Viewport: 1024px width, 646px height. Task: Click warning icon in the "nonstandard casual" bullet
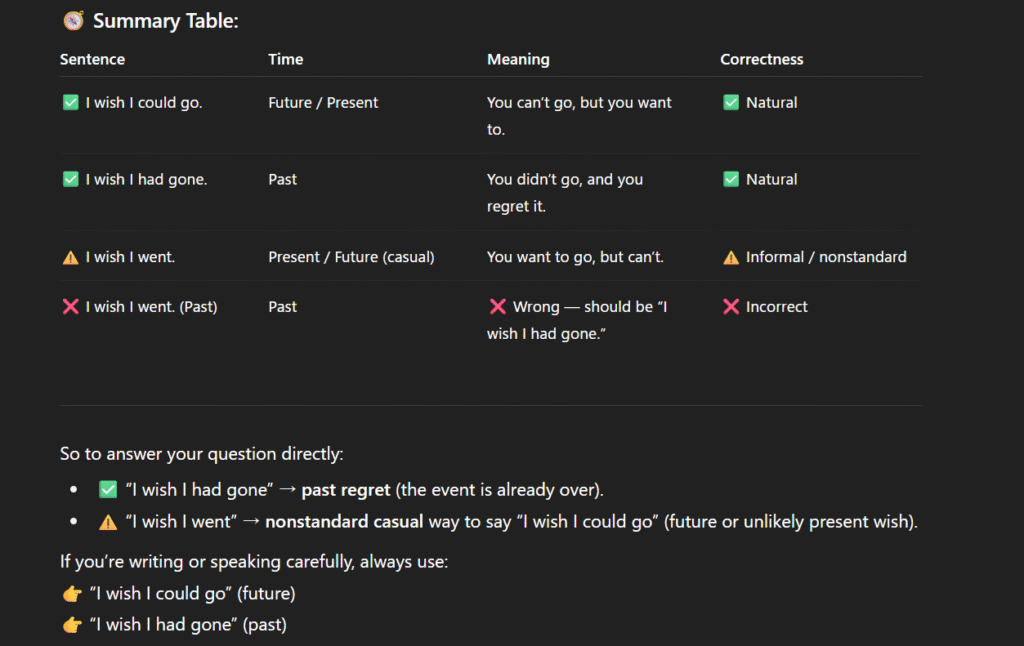(x=108, y=522)
